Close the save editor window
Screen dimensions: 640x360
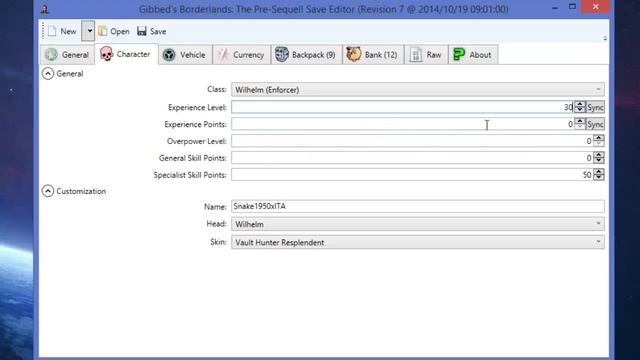596,7
